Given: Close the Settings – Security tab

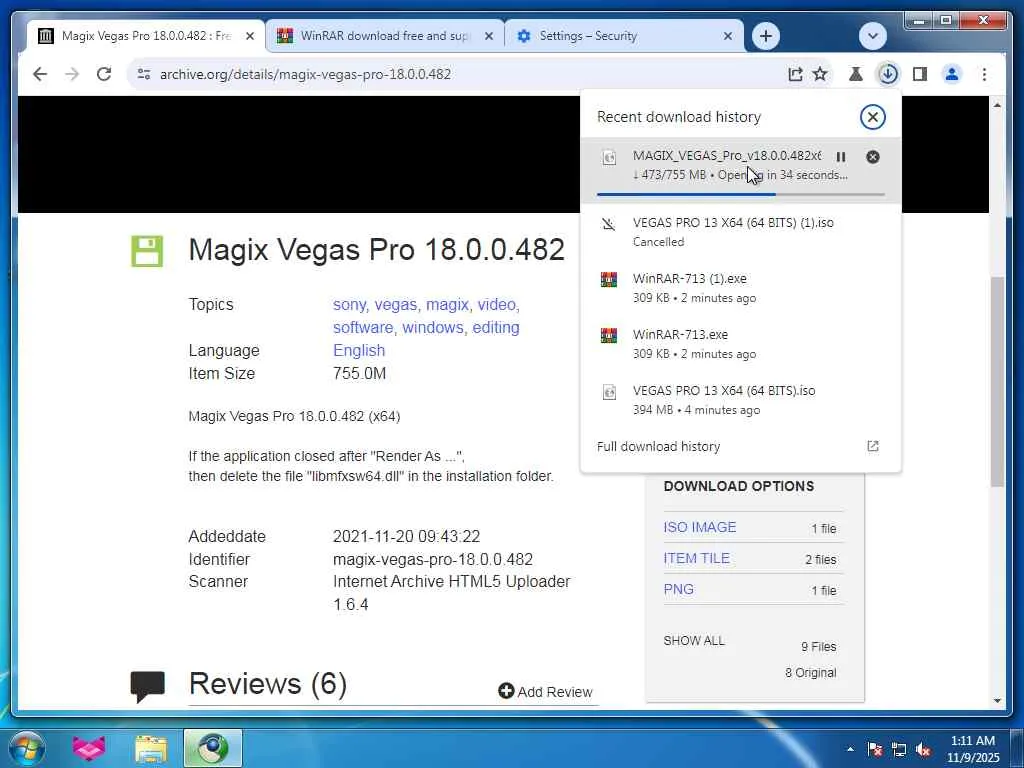Looking at the screenshot, I should point(728,36).
